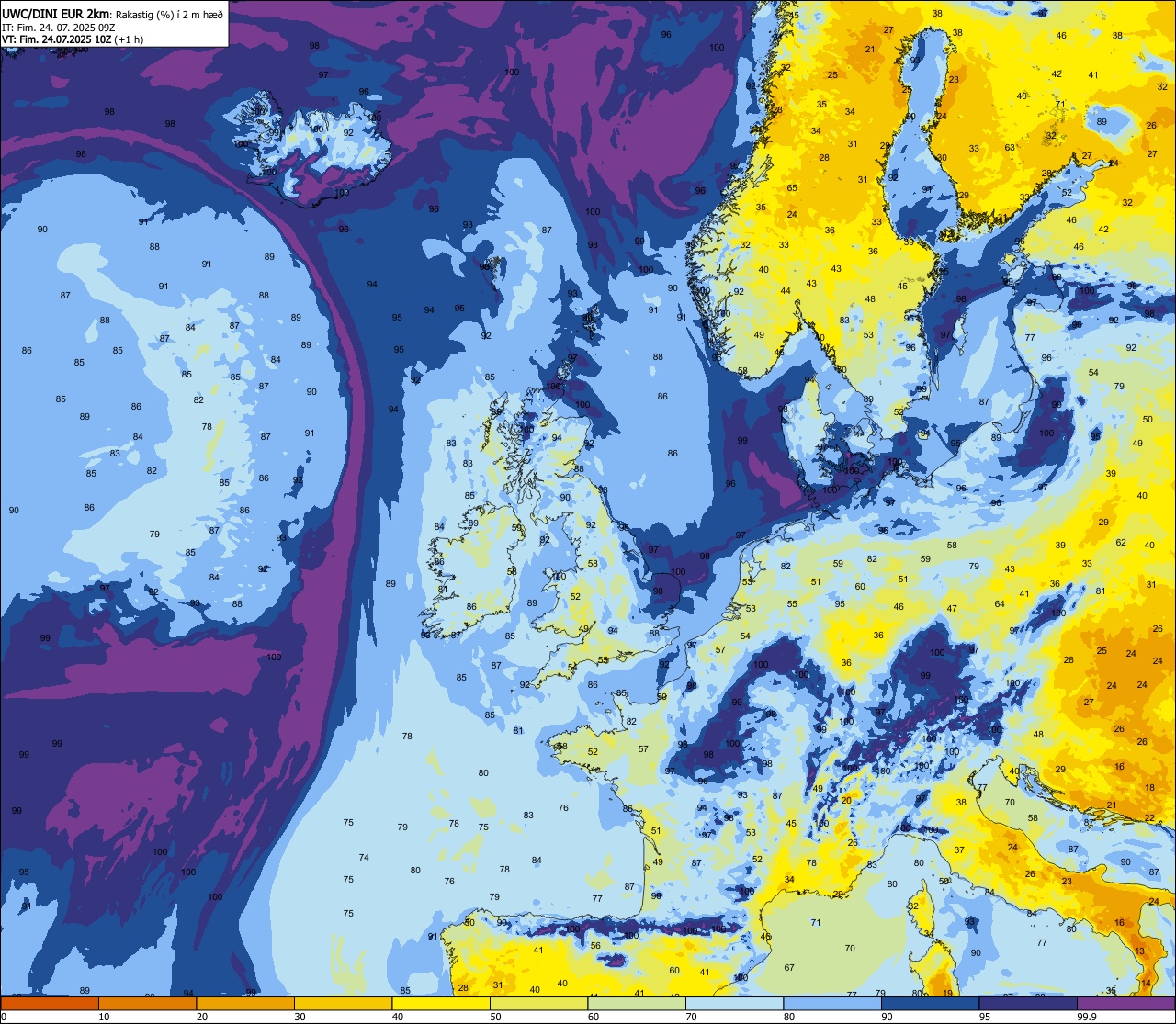Viewport: 1176px width, 1024px height.
Task: Click the "99.9" tick label on the legend
Action: (1087, 1017)
